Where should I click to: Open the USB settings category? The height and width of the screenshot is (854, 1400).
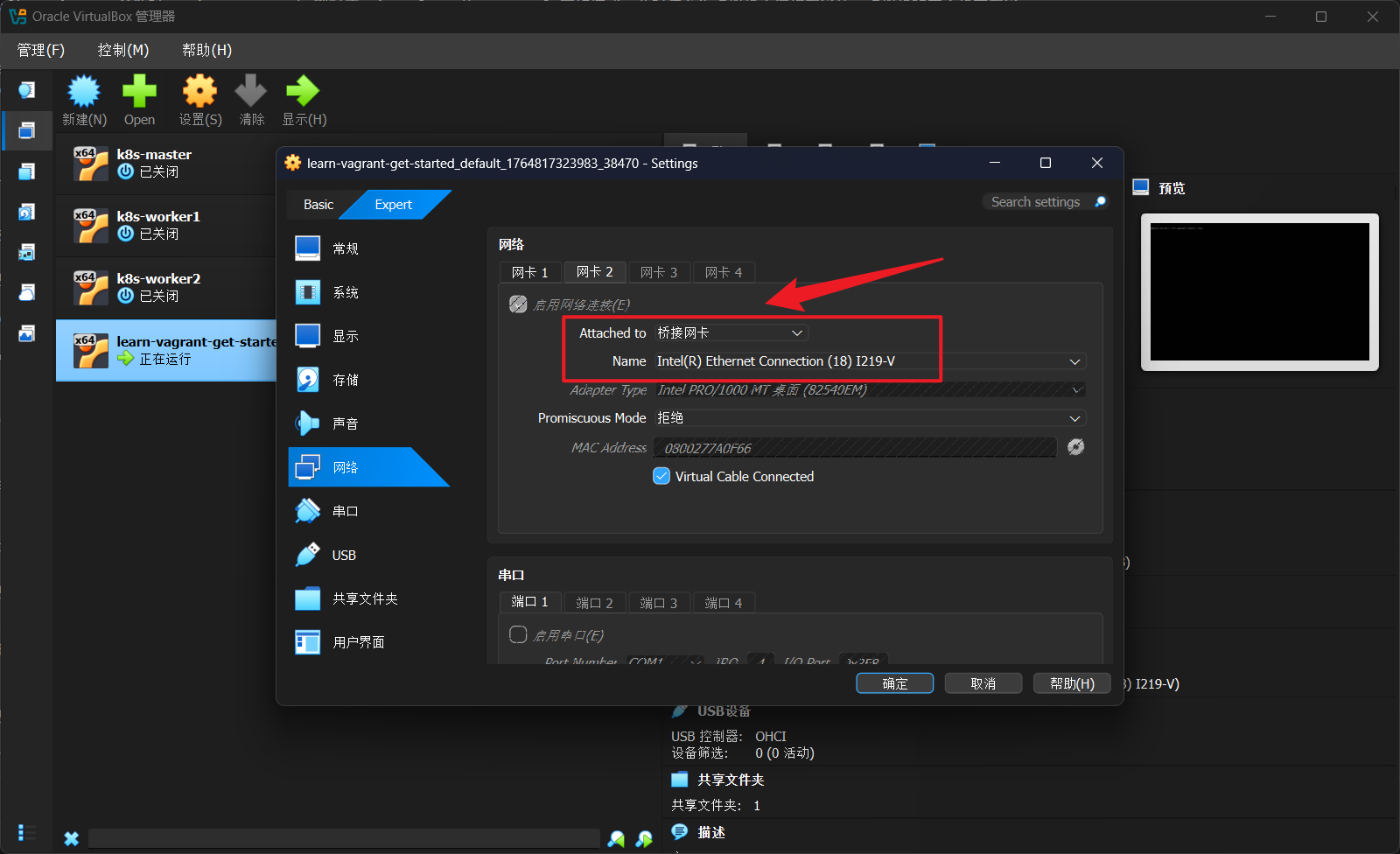pos(343,555)
